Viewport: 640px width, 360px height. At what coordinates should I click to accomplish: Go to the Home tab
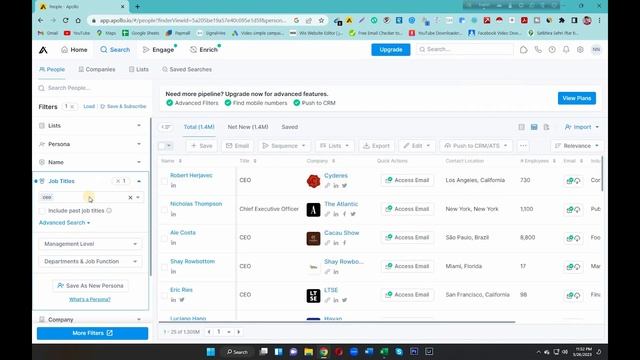click(x=74, y=50)
